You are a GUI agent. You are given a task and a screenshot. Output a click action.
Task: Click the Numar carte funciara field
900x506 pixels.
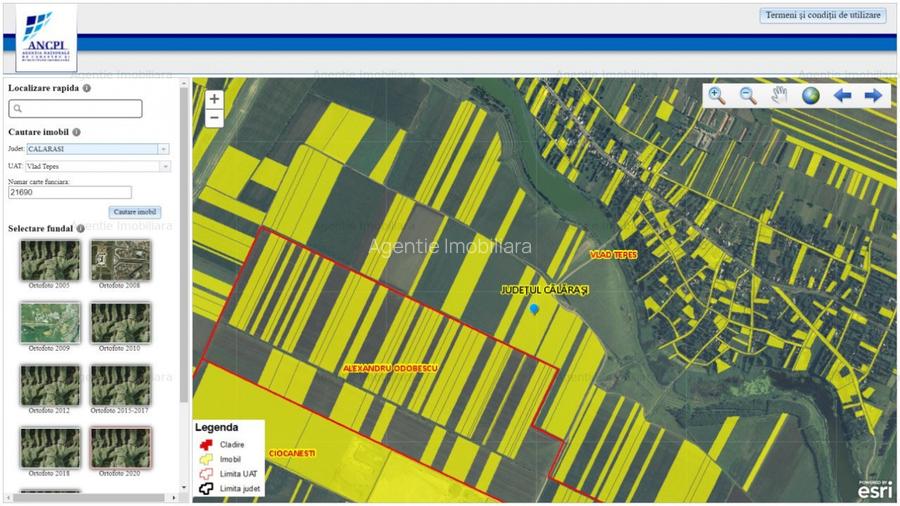[70, 192]
